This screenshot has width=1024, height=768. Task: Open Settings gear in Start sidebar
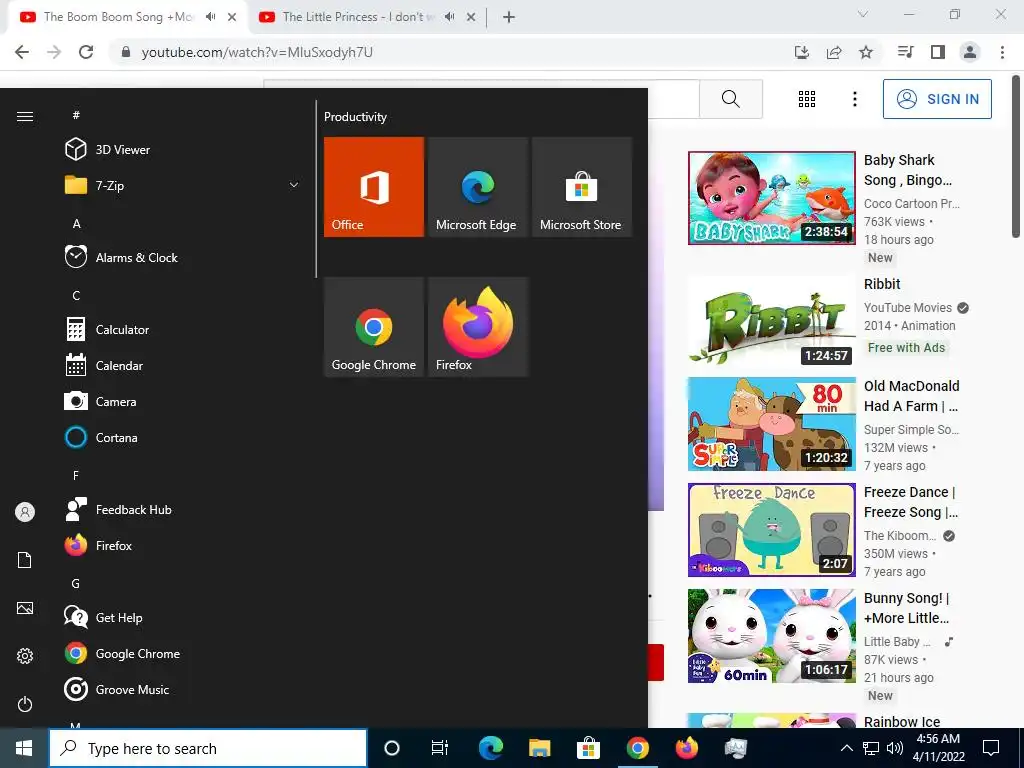[x=25, y=656]
